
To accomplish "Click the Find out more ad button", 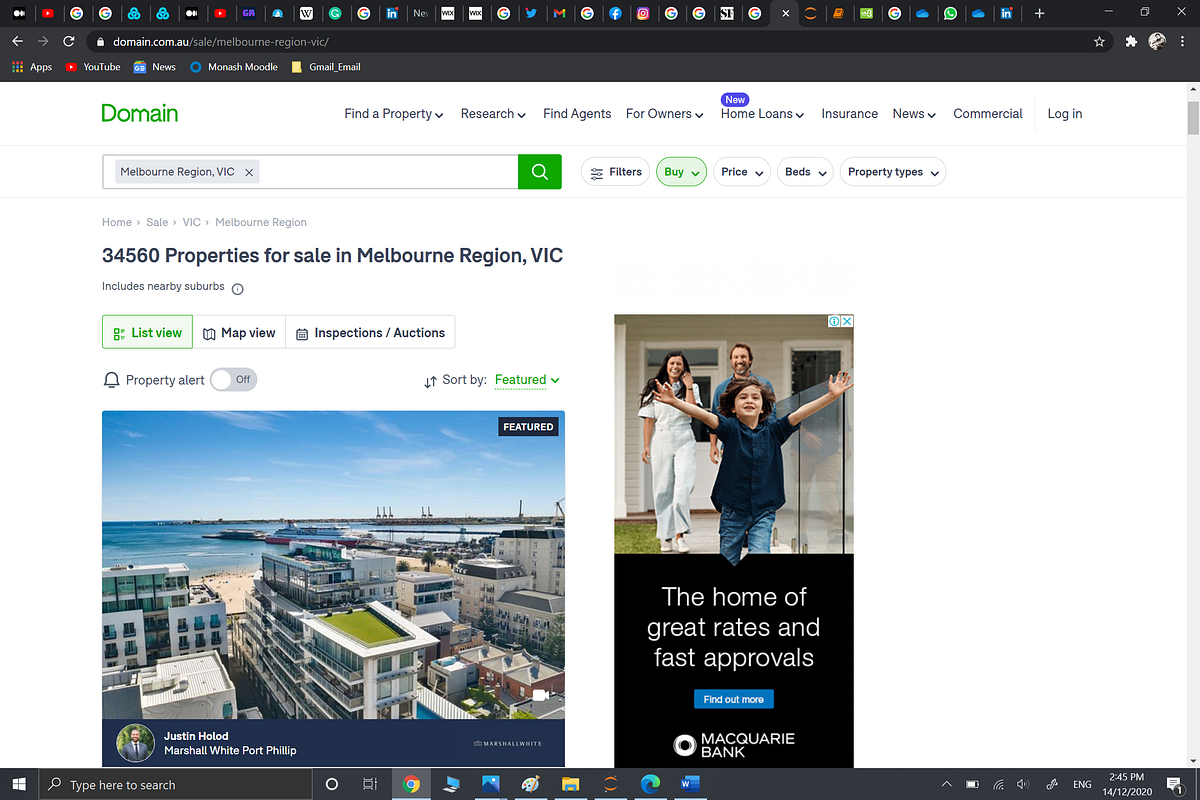I will (x=733, y=699).
